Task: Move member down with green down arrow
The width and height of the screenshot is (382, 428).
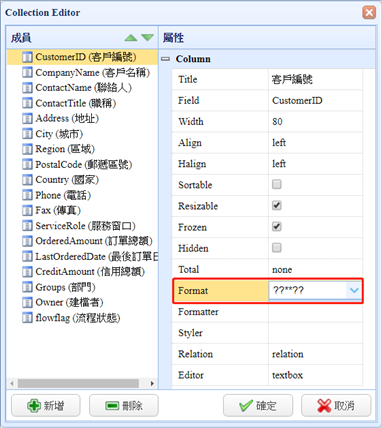Action: coord(147,38)
